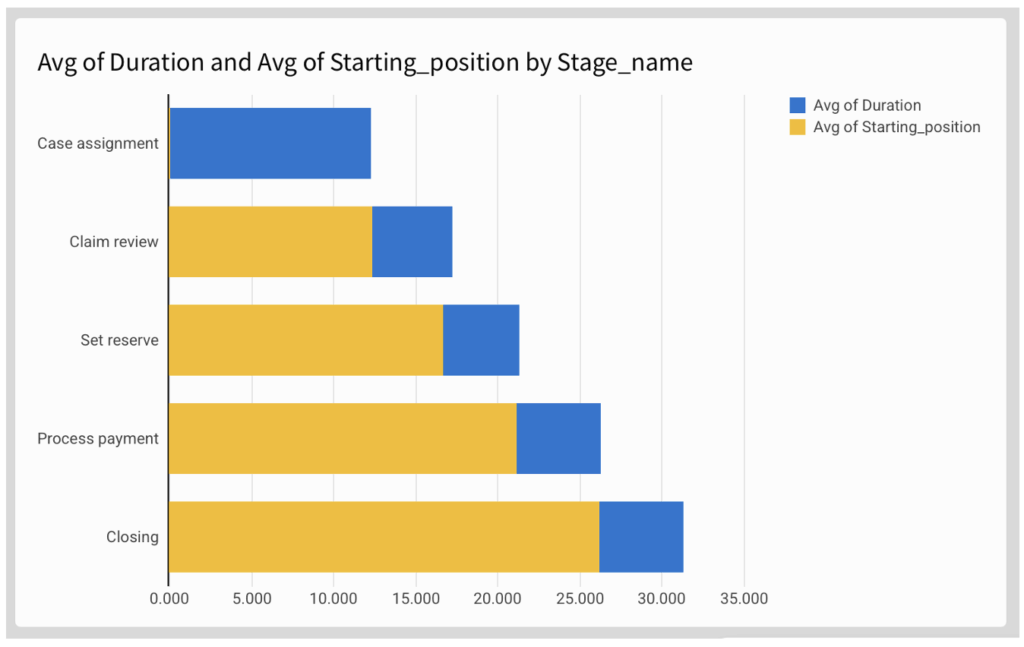This screenshot has width=1024, height=647.
Task: Click the 35.000 x-axis tick label
Action: [744, 599]
